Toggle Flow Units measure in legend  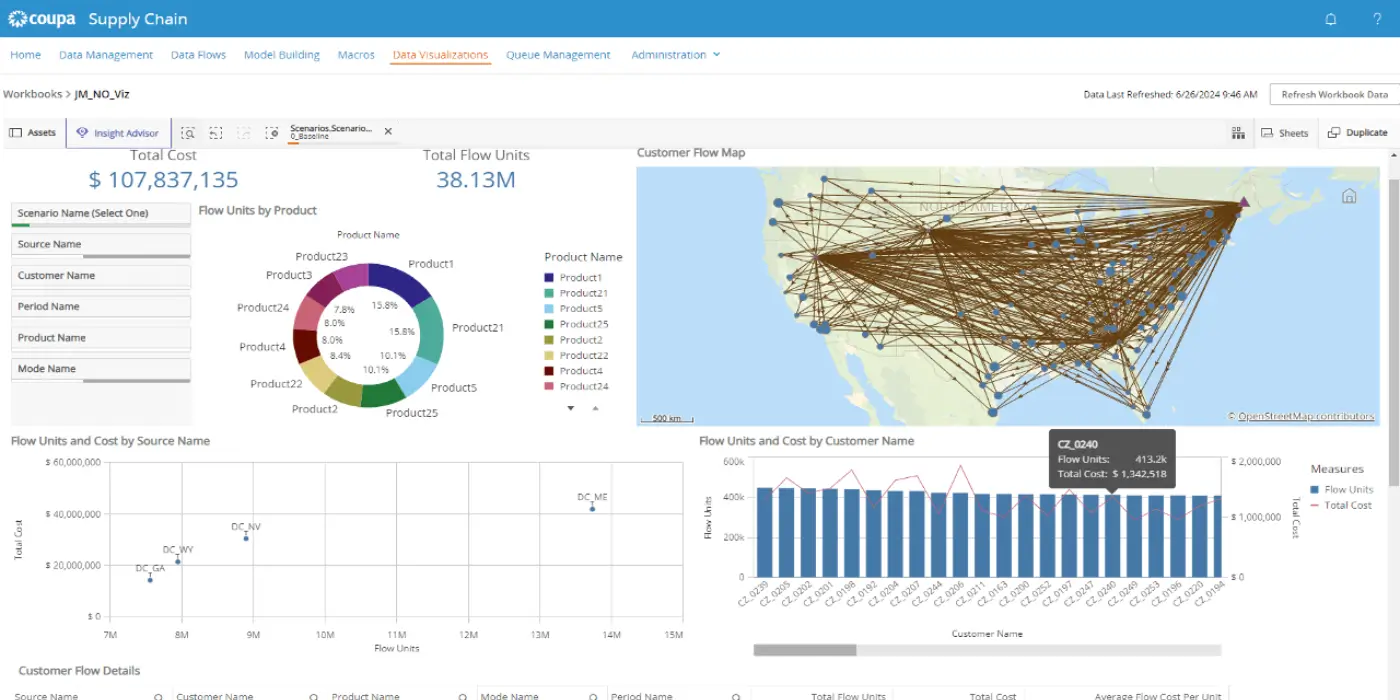tap(1341, 490)
